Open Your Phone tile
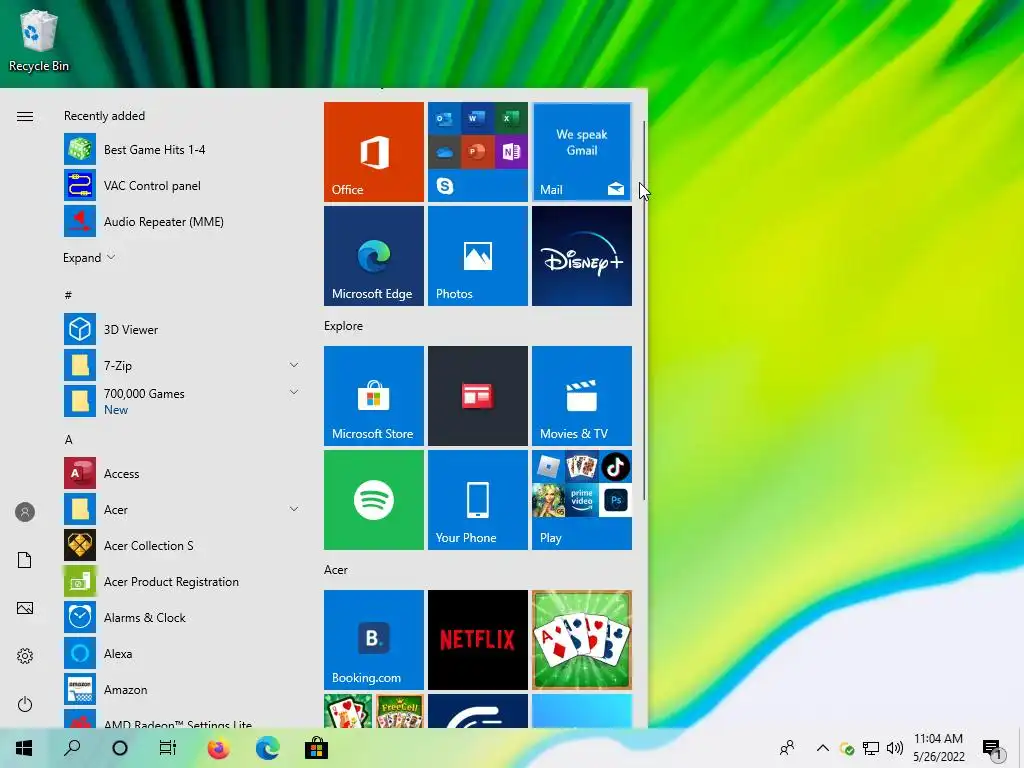The height and width of the screenshot is (768, 1024). (477, 500)
